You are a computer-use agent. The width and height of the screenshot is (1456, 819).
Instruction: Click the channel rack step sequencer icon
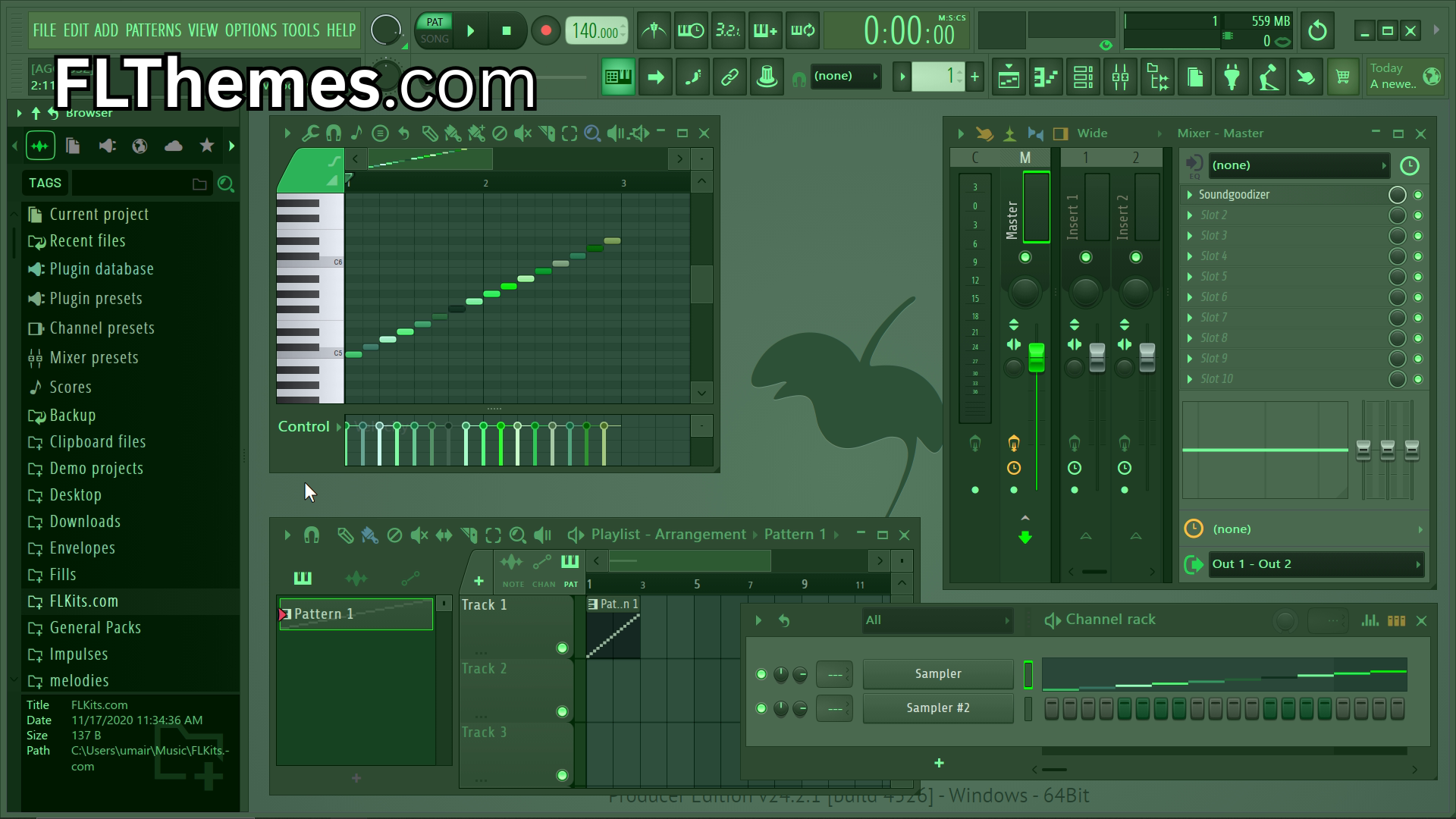tap(1396, 620)
